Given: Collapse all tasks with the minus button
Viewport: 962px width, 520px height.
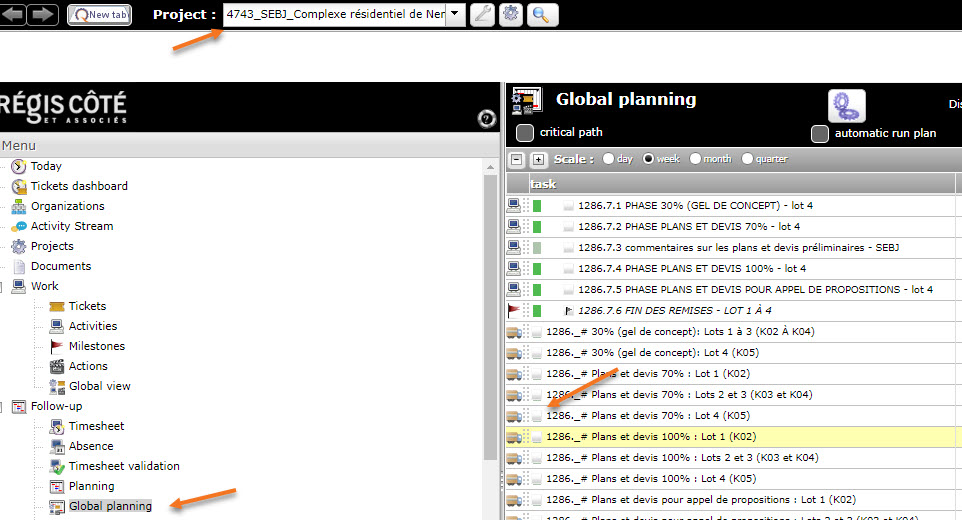Looking at the screenshot, I should click(517, 159).
